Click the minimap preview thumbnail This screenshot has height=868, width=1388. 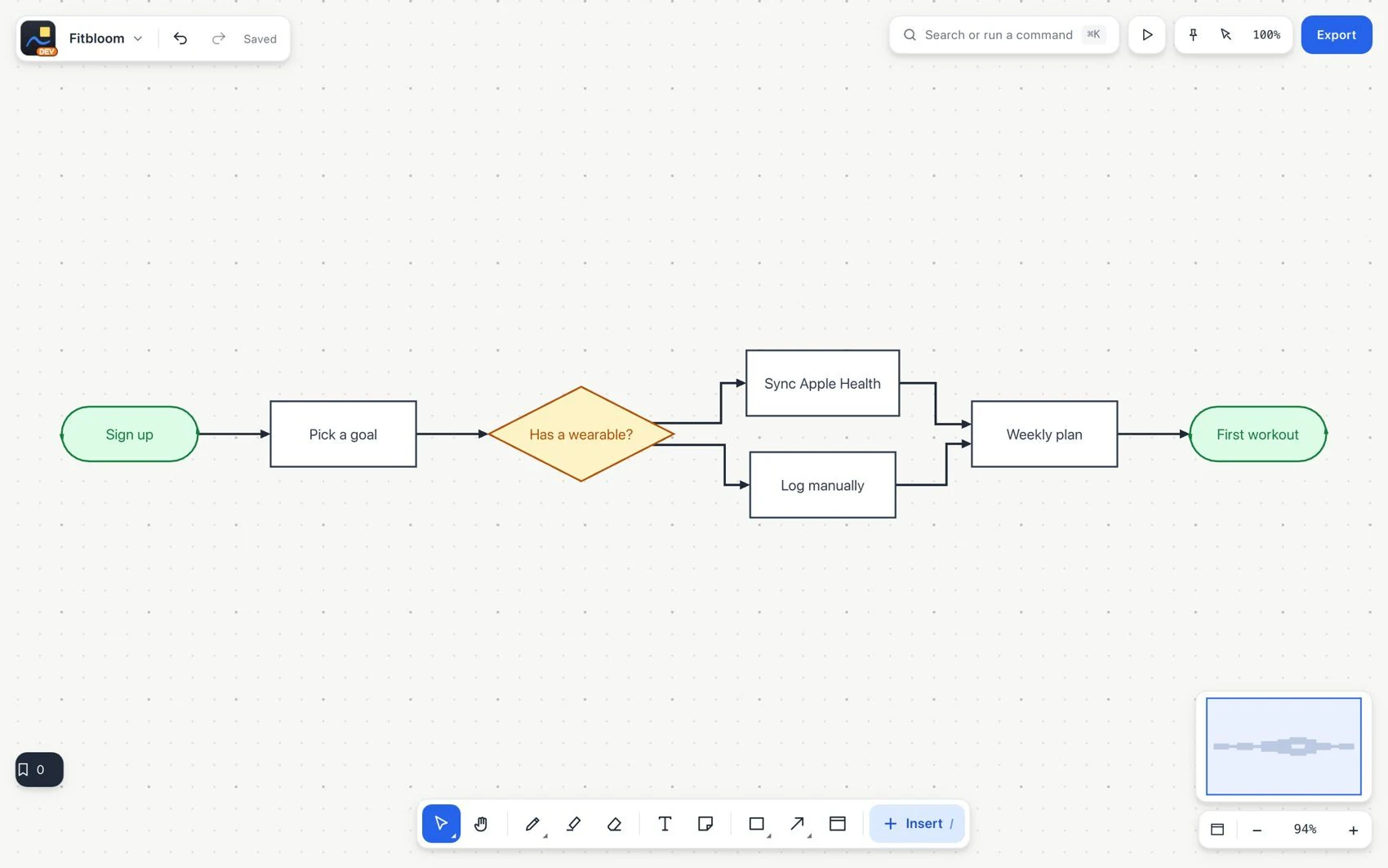coord(1283,746)
